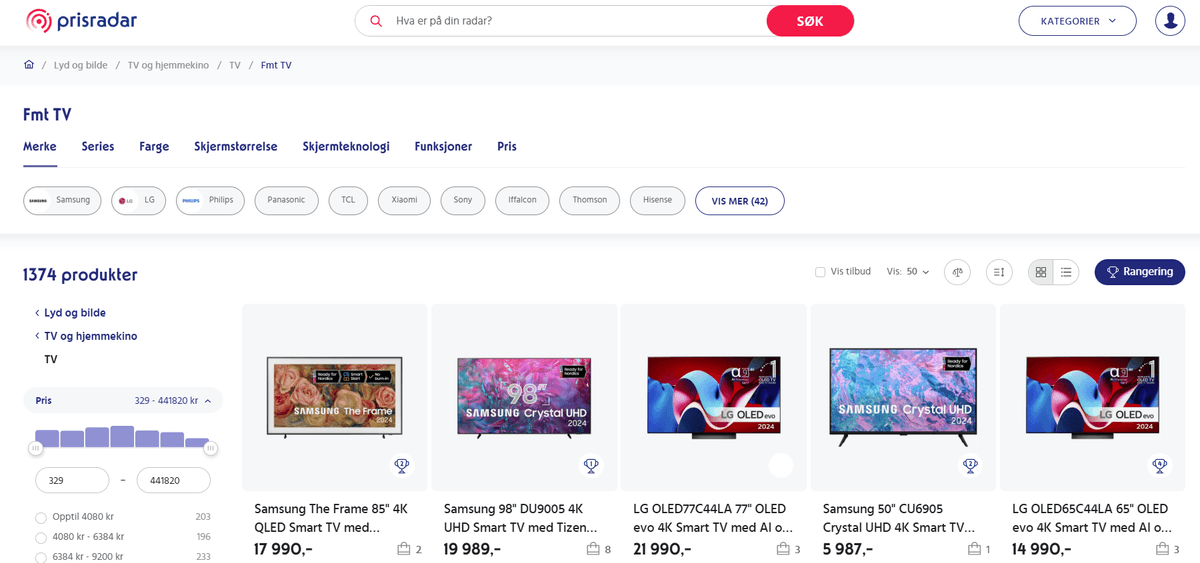Open the Funksjoner filter tab
The height and width of the screenshot is (563, 1200).
point(443,146)
